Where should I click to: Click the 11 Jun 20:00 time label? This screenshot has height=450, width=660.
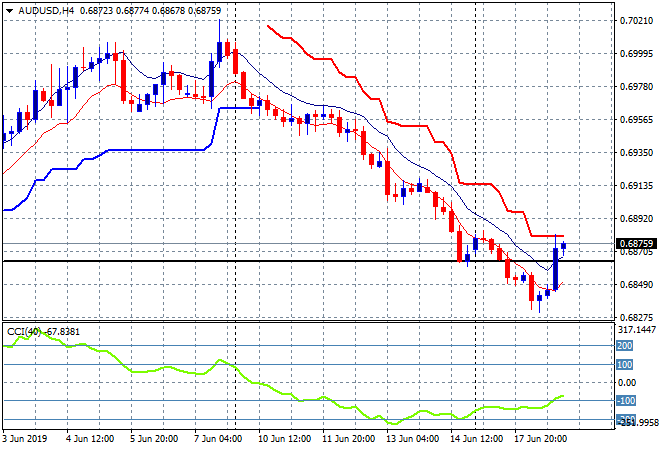pyautogui.click(x=348, y=439)
